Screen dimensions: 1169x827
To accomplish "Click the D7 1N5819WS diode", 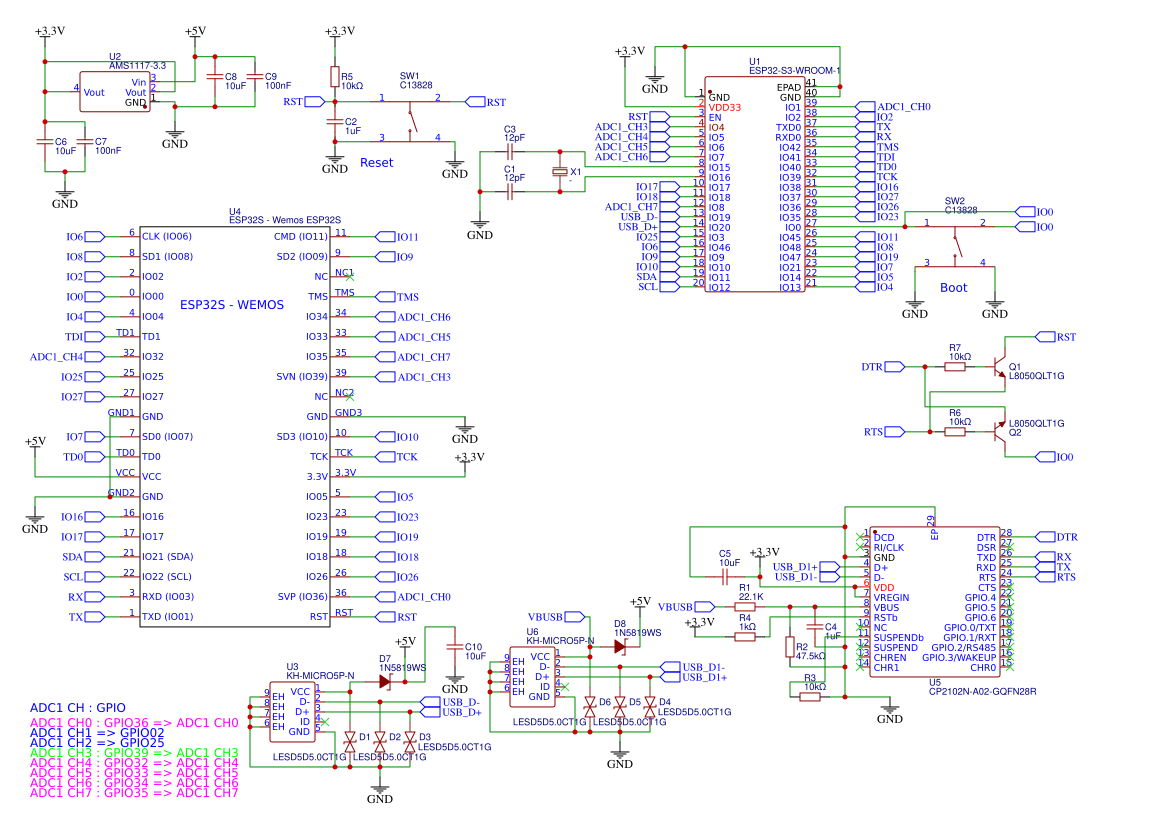I will point(385,681).
